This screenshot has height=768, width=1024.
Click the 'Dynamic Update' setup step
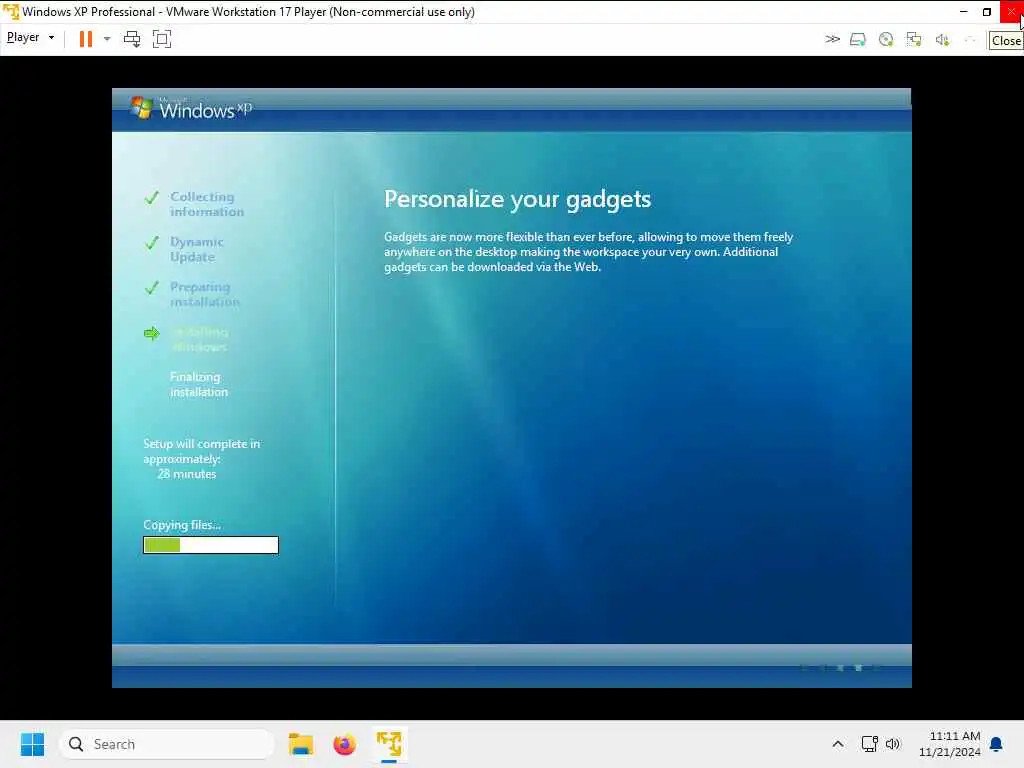(197, 249)
